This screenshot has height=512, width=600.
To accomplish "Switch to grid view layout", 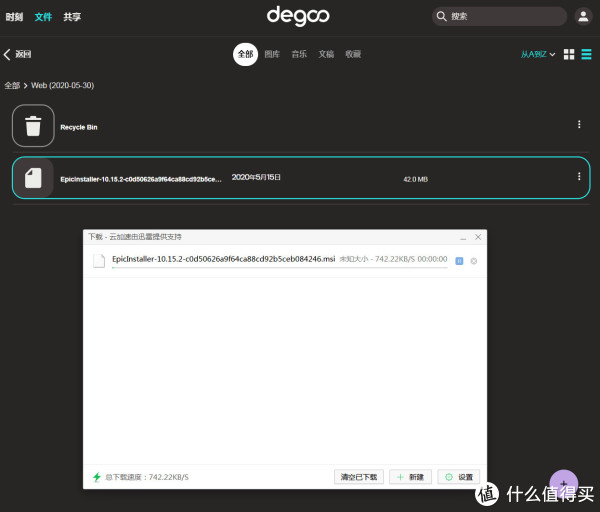I will (569, 54).
